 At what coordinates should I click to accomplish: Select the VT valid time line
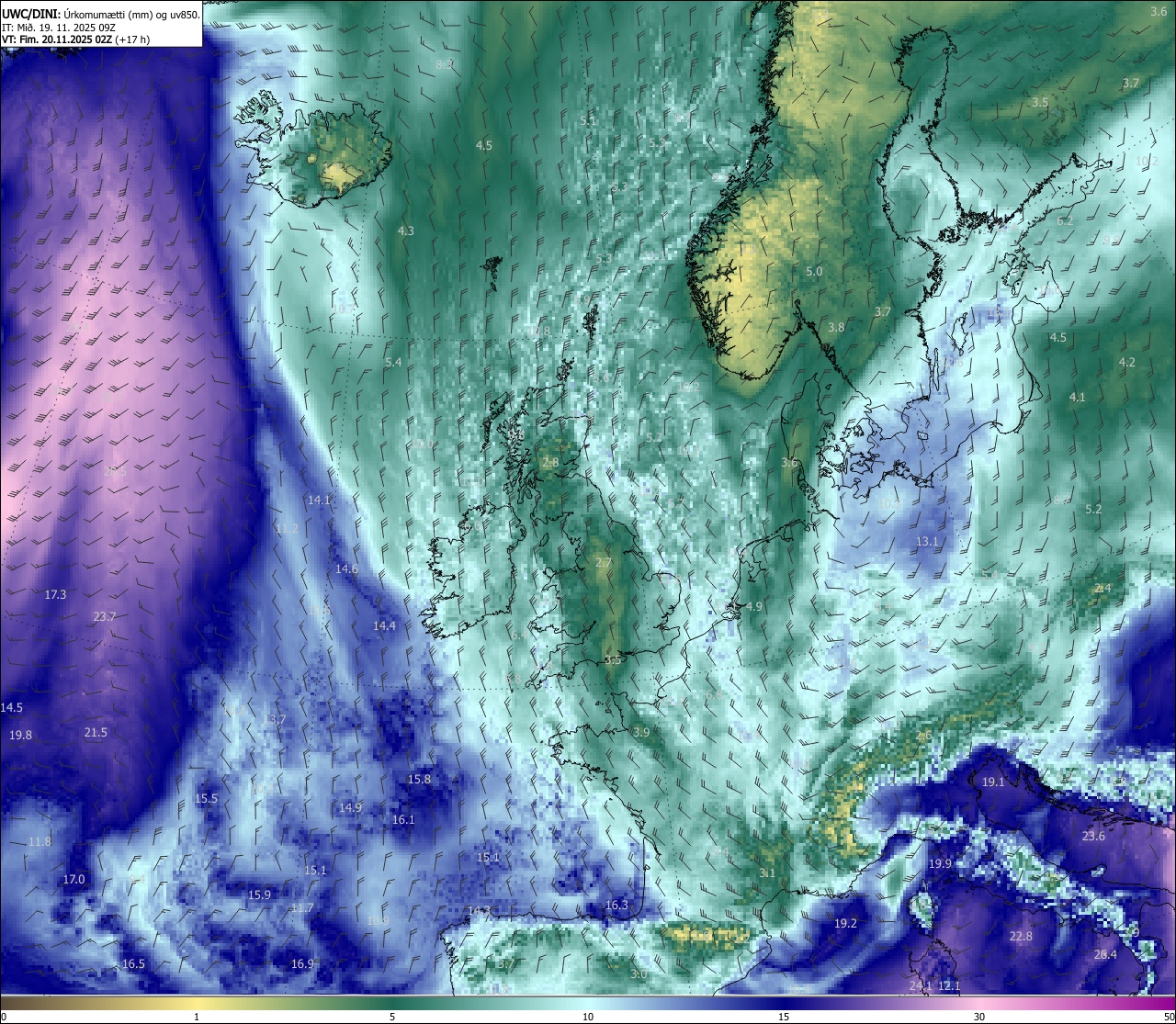[75, 39]
